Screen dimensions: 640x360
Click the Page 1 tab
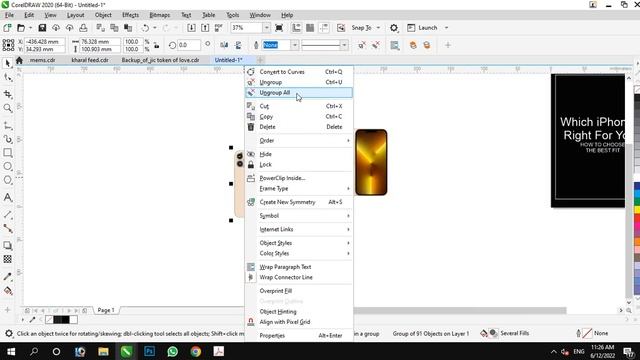pyautogui.click(x=106, y=310)
